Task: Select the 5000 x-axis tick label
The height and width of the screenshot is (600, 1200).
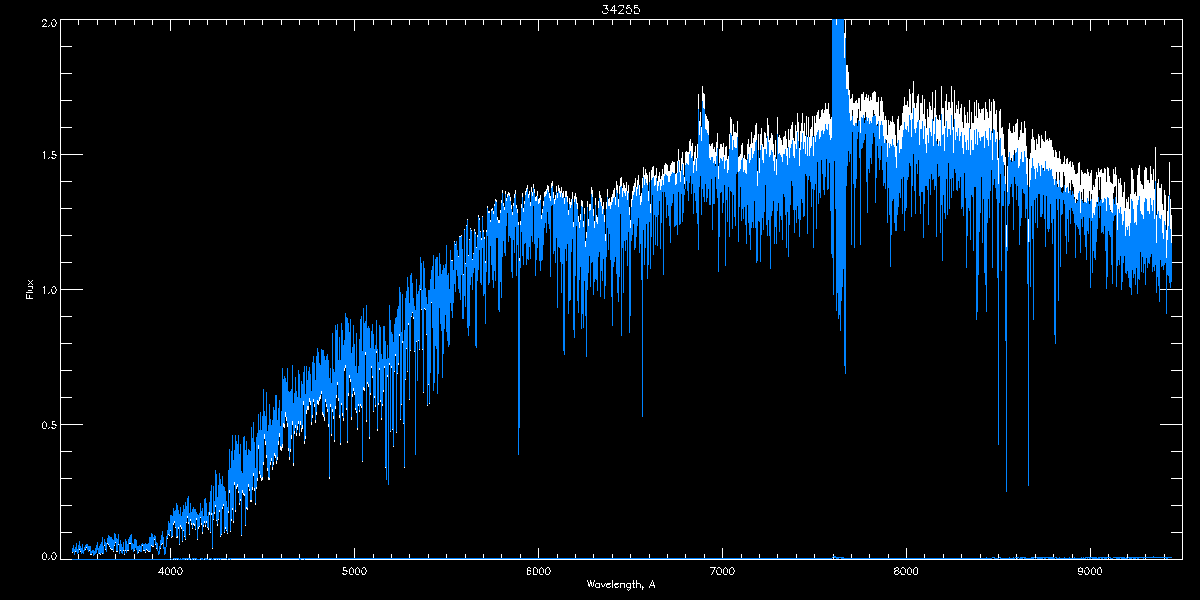Action: tap(355, 571)
